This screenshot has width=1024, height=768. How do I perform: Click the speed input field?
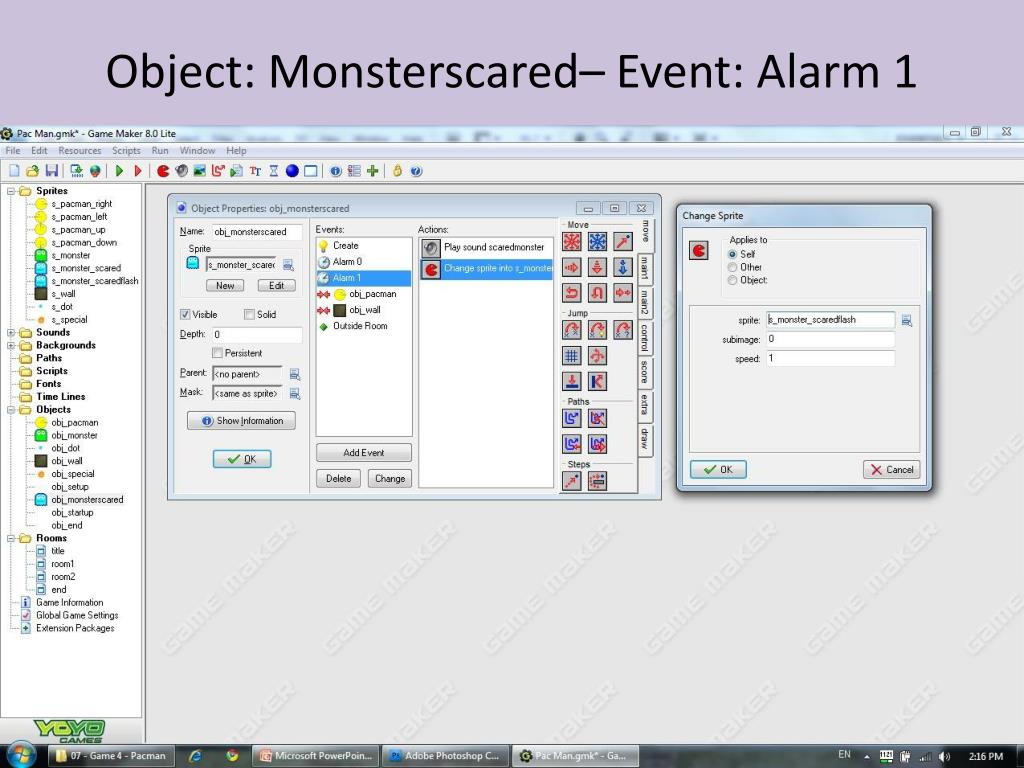pyautogui.click(x=830, y=359)
